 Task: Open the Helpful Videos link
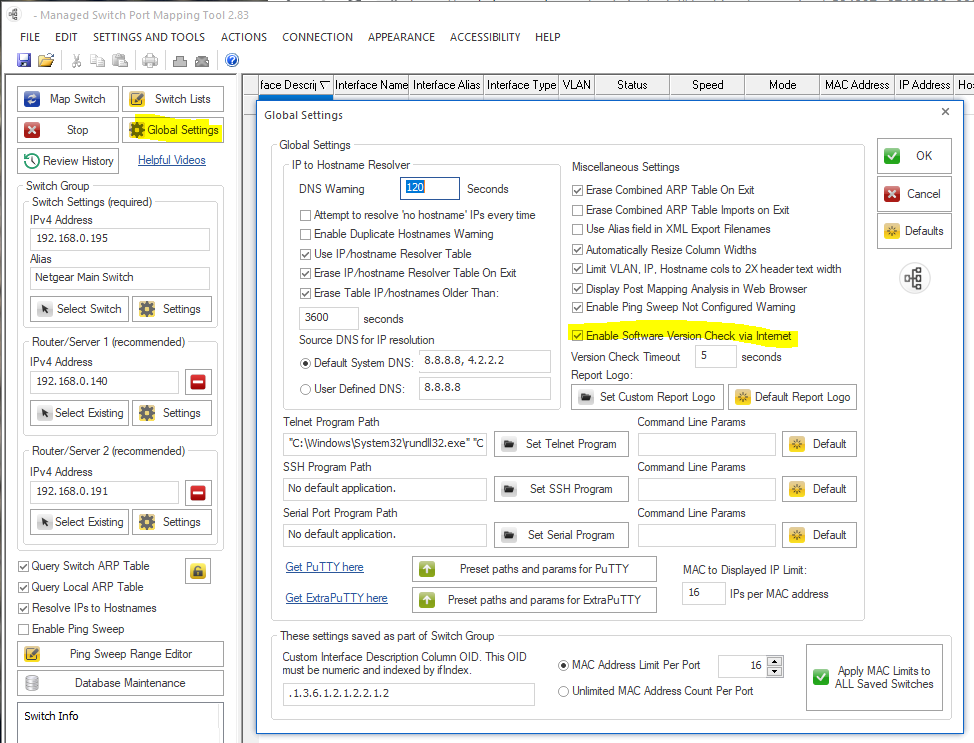tap(171, 160)
